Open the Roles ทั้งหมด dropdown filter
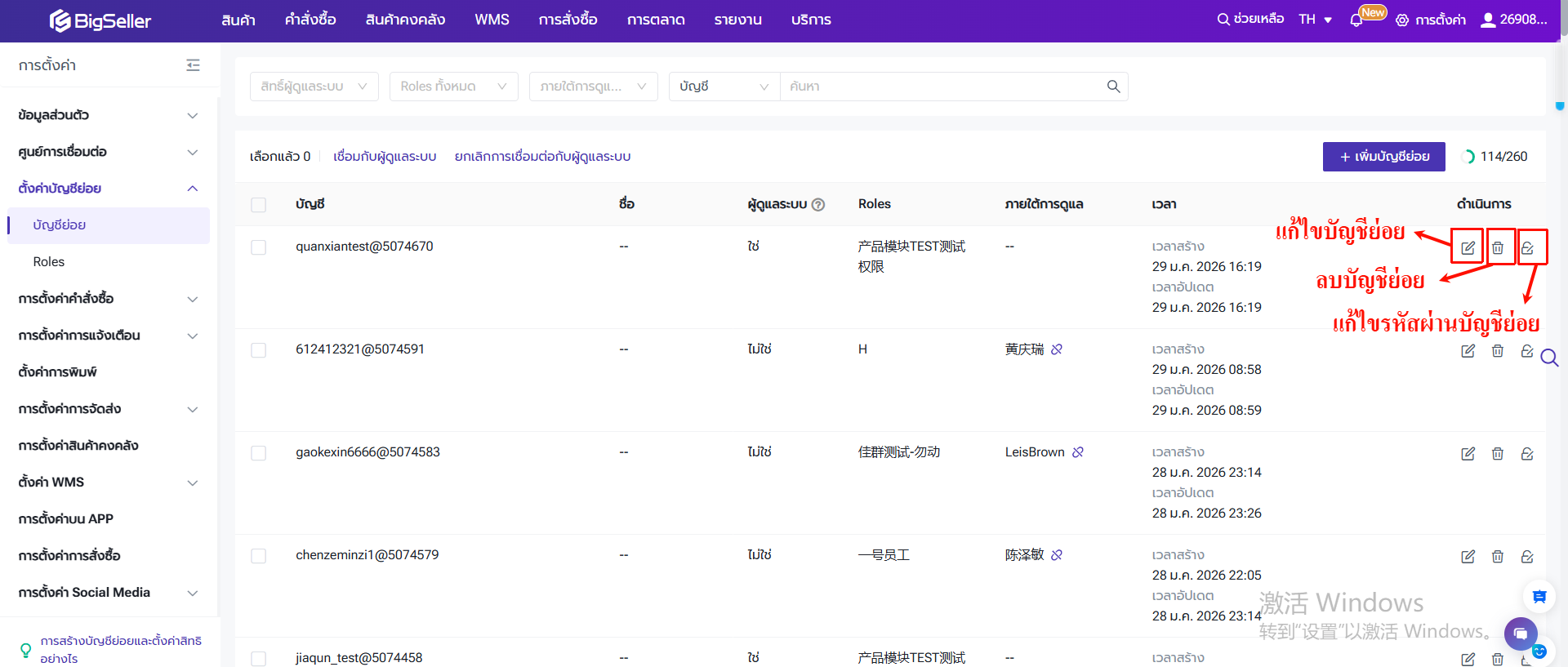 [453, 87]
